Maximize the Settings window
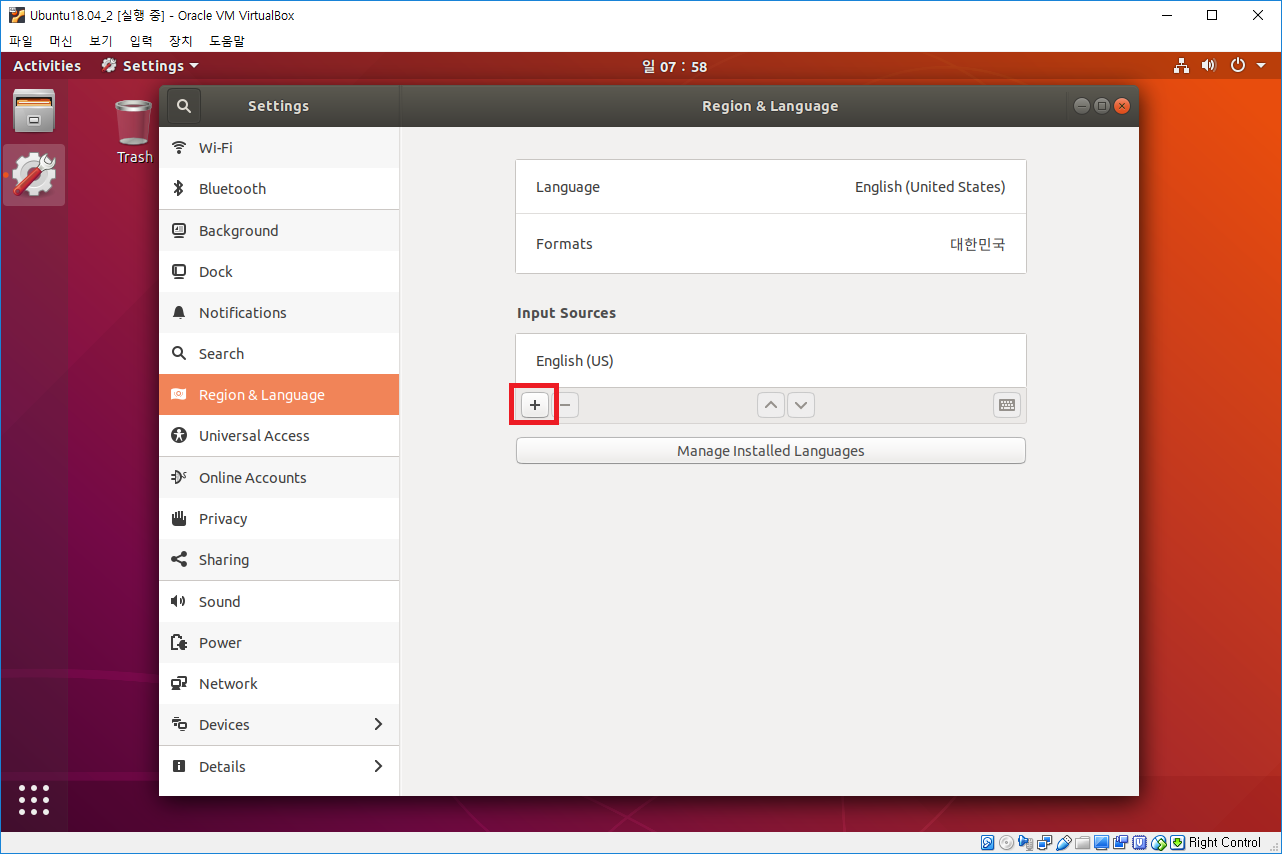Screen dimensions: 1282x854 [1102, 106]
